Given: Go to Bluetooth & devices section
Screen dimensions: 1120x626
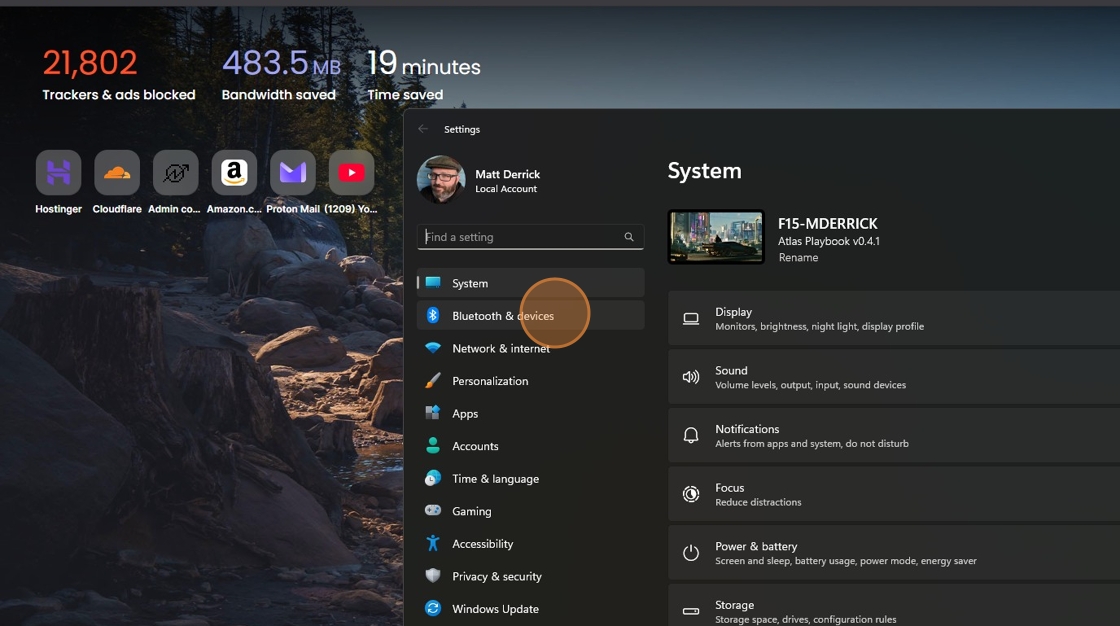Looking at the screenshot, I should (531, 315).
